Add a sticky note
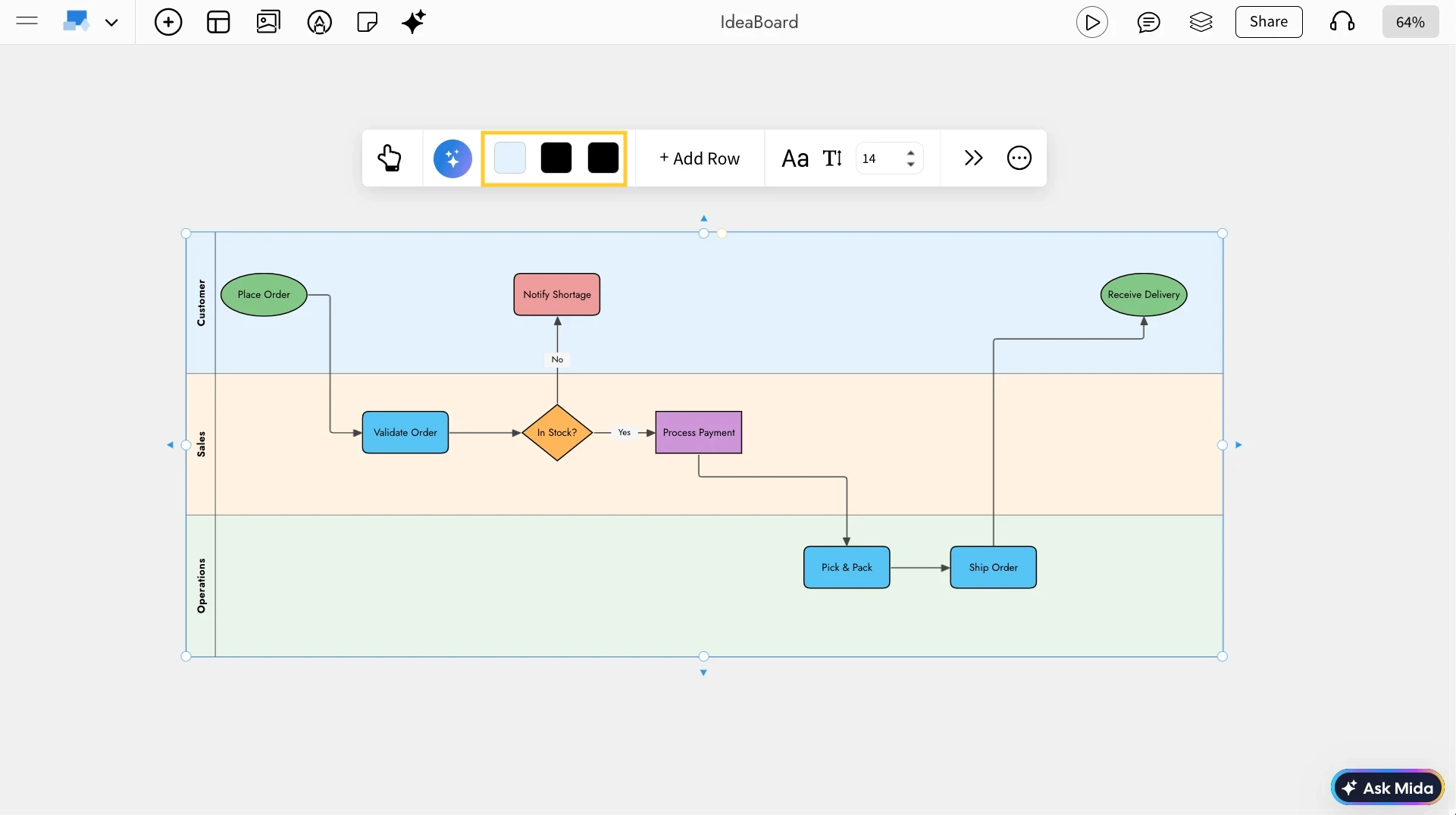This screenshot has height=815, width=1456. 367,22
